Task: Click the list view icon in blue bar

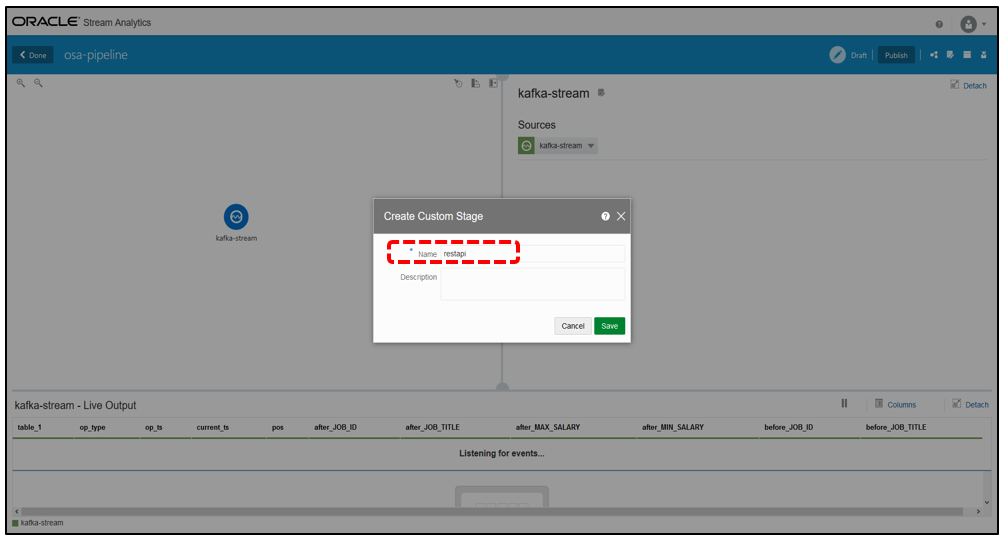Action: pyautogui.click(x=967, y=55)
